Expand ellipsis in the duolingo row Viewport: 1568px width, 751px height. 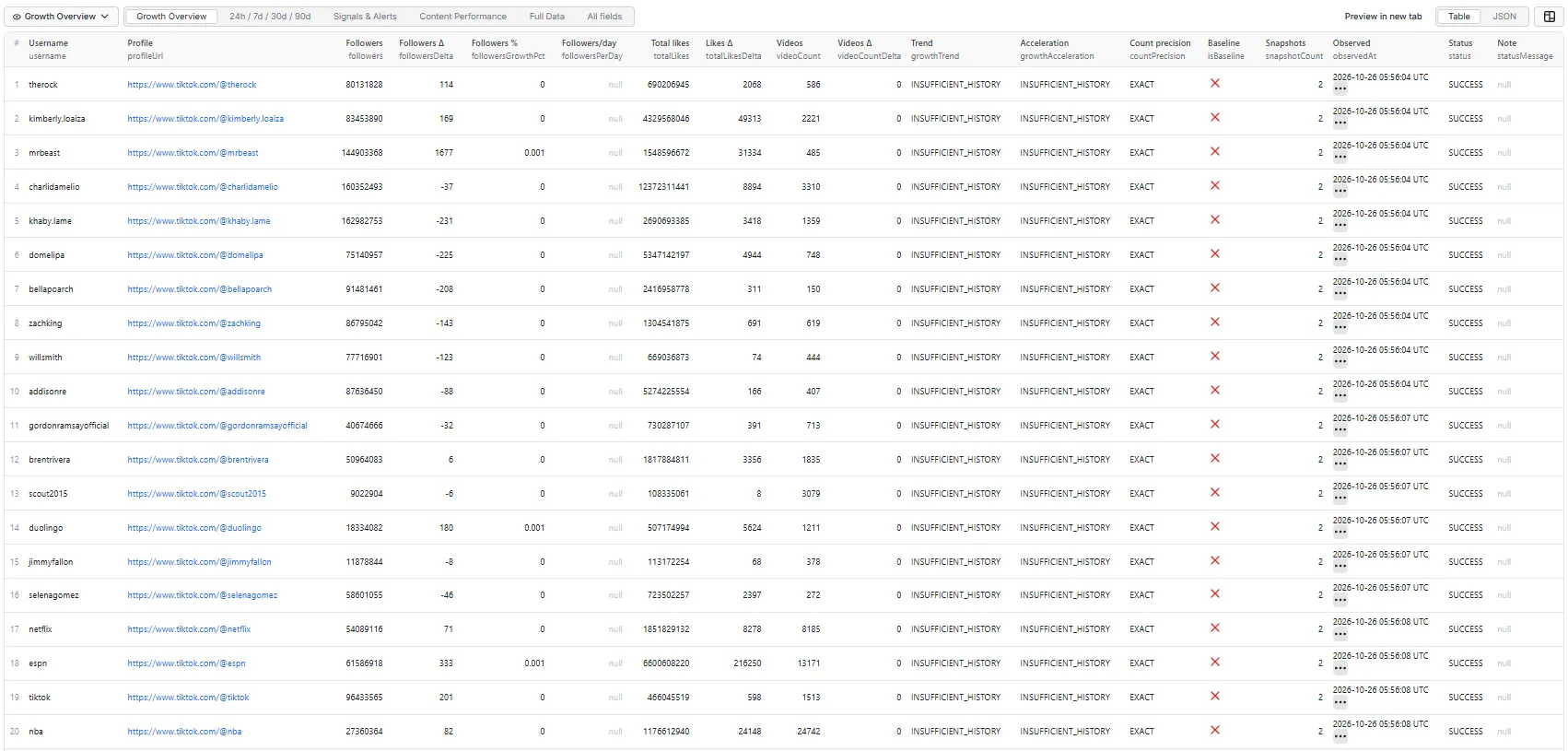1340,533
